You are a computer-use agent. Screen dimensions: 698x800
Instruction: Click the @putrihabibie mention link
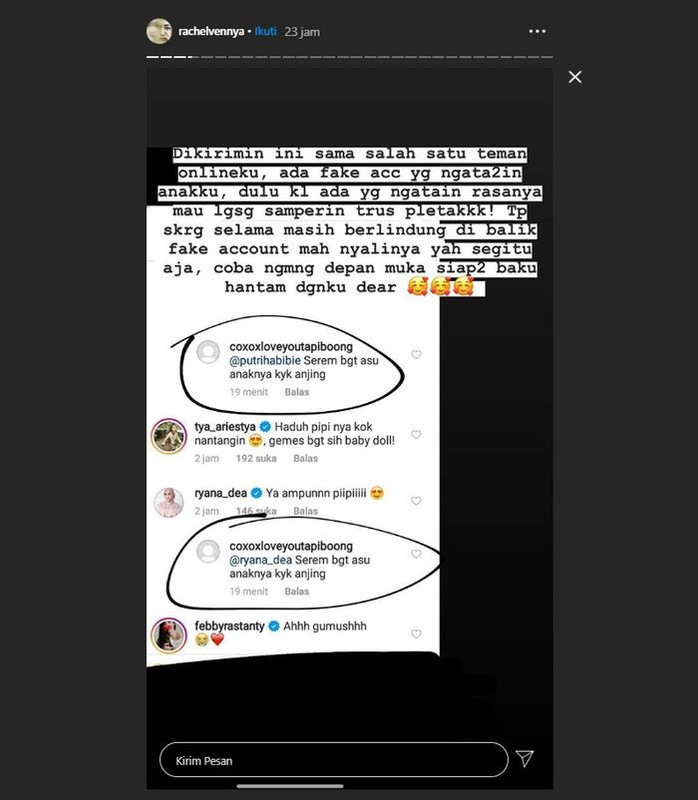[265, 360]
